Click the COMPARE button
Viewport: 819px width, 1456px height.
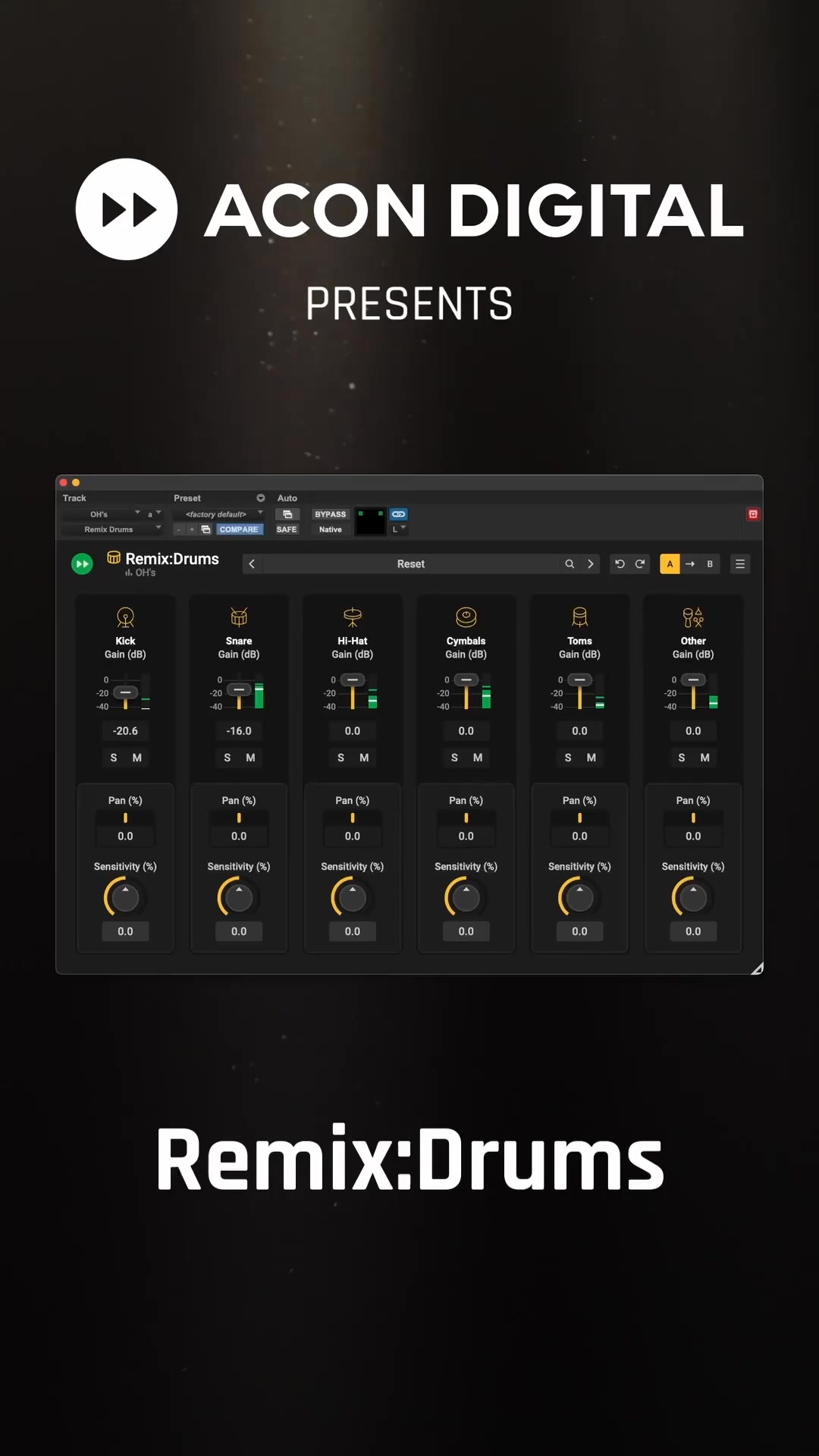pos(239,529)
